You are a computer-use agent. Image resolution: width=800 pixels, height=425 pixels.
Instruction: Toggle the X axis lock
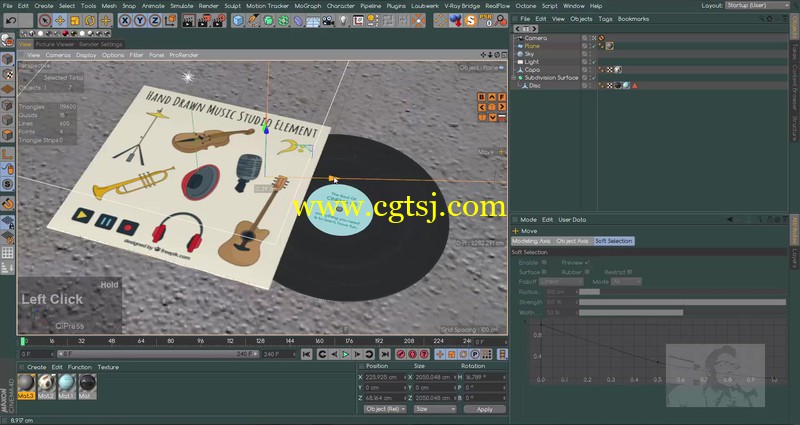tap(124, 20)
